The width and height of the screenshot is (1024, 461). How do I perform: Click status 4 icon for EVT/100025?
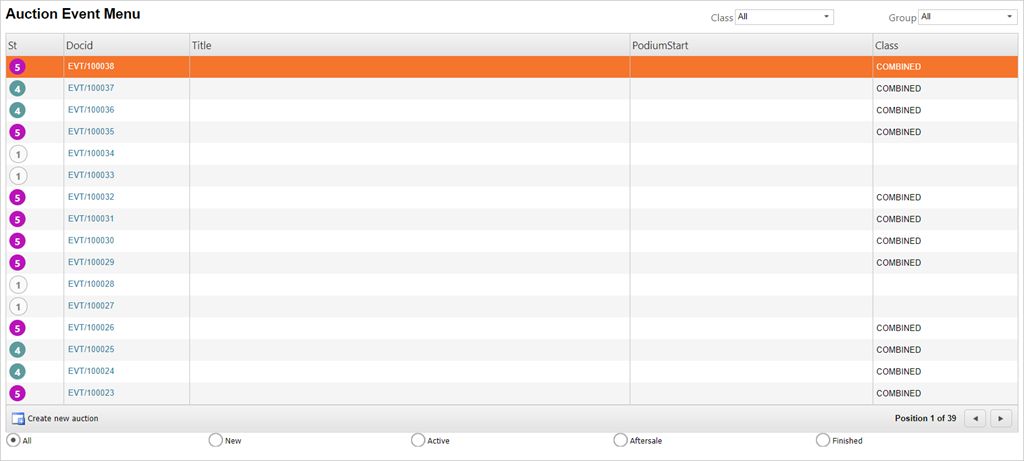point(17,350)
